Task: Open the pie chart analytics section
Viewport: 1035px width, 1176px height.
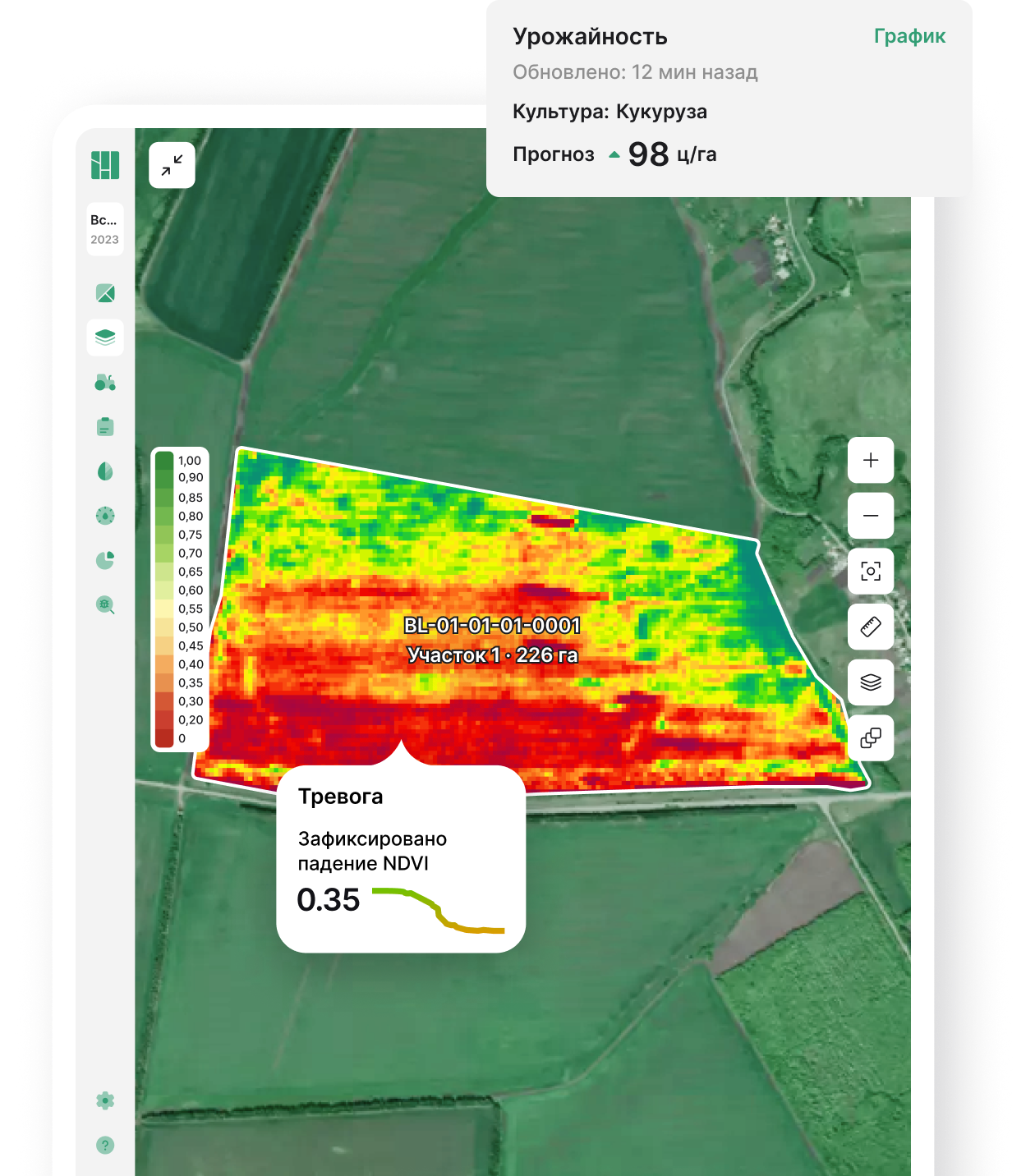Action: pos(105,560)
